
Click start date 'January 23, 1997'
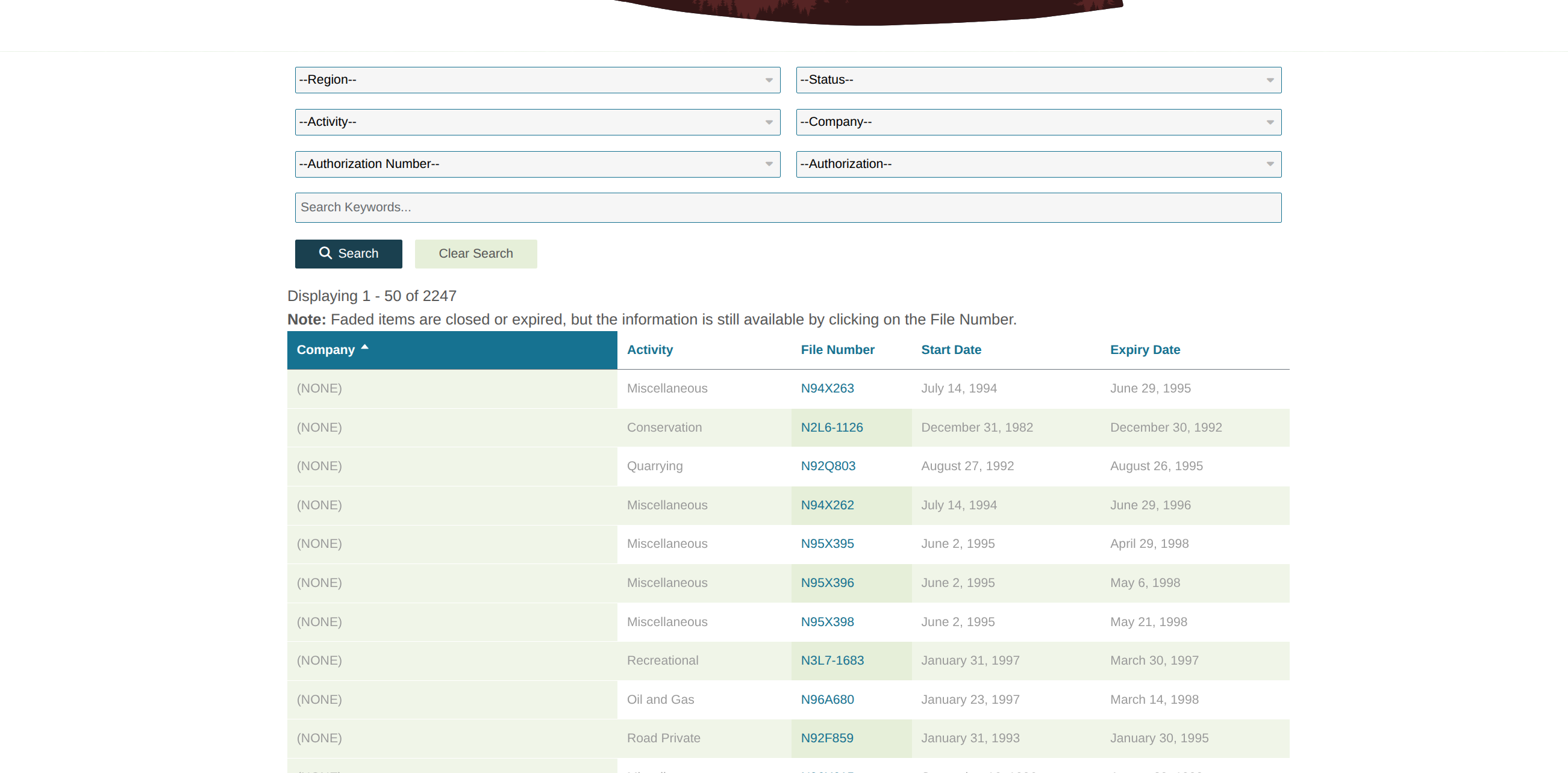(x=970, y=700)
